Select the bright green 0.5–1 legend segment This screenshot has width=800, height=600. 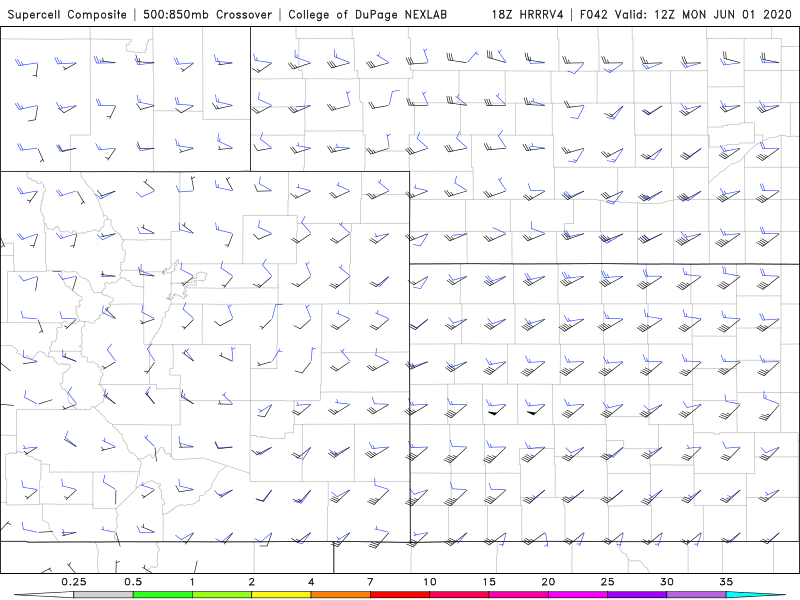[162, 595]
